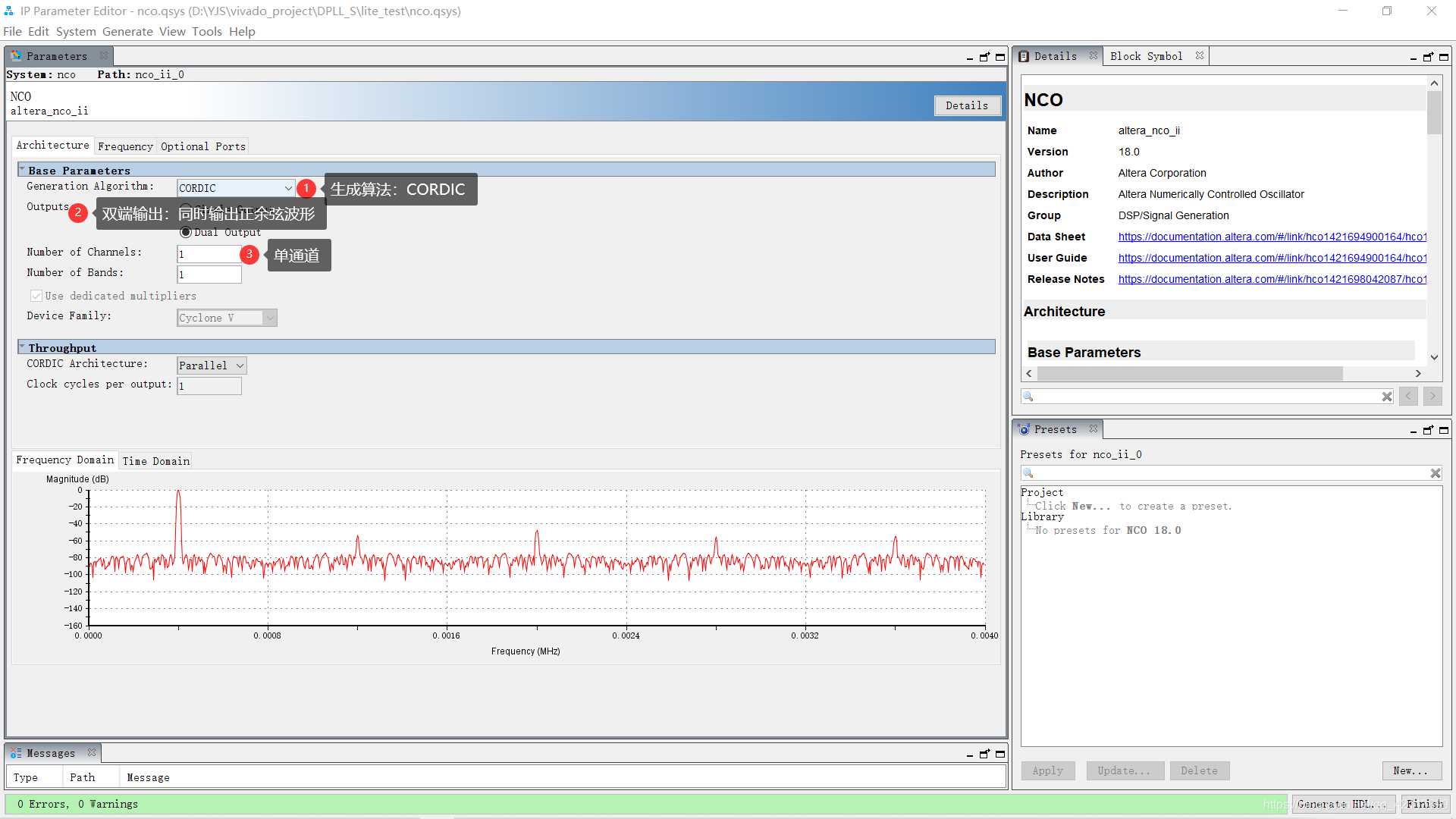Close the Block Symbol tab
The image size is (1456, 819).
click(x=1200, y=55)
